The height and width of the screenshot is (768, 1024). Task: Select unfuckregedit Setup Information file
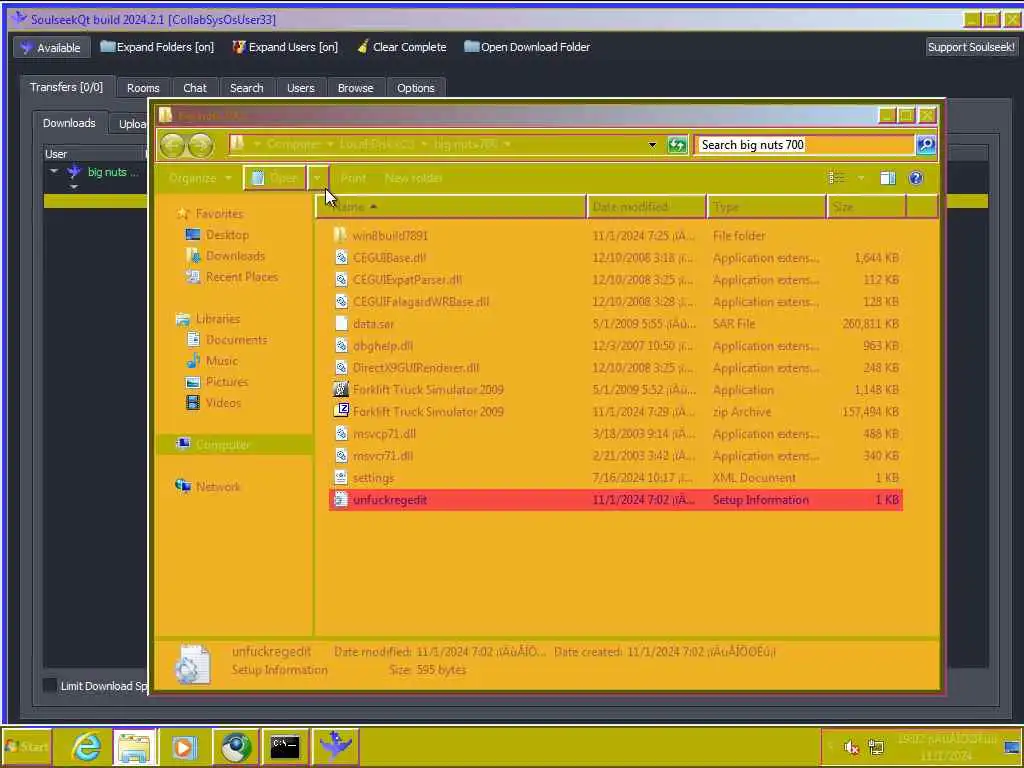615,500
